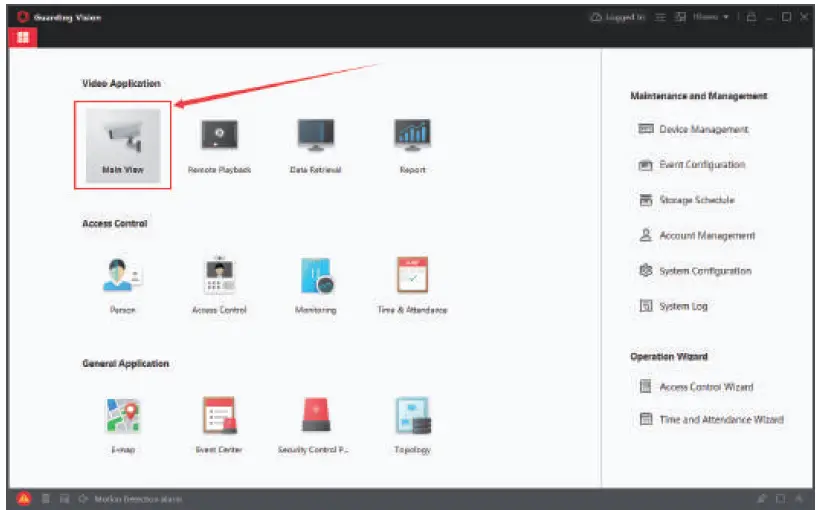
Task: Launch the Event Center module
Action: pos(219,425)
